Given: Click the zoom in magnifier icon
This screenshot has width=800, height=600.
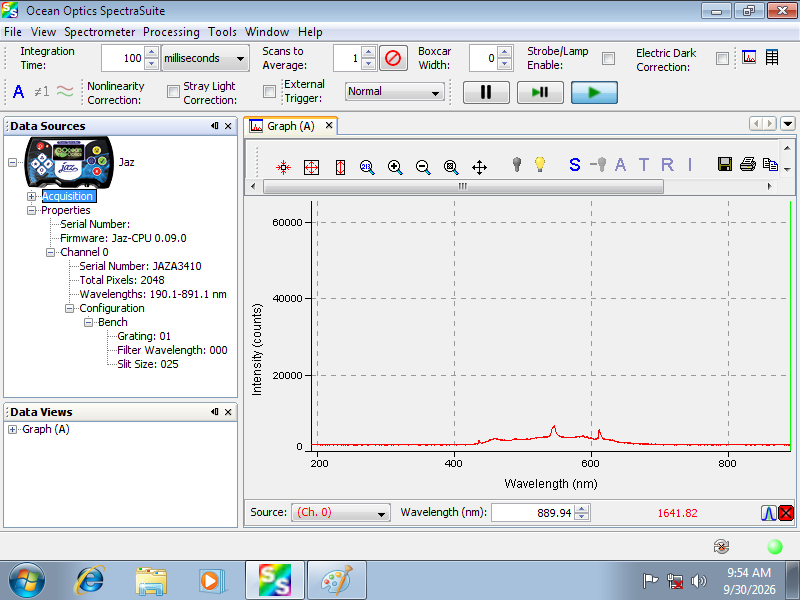Looking at the screenshot, I should coord(395,167).
